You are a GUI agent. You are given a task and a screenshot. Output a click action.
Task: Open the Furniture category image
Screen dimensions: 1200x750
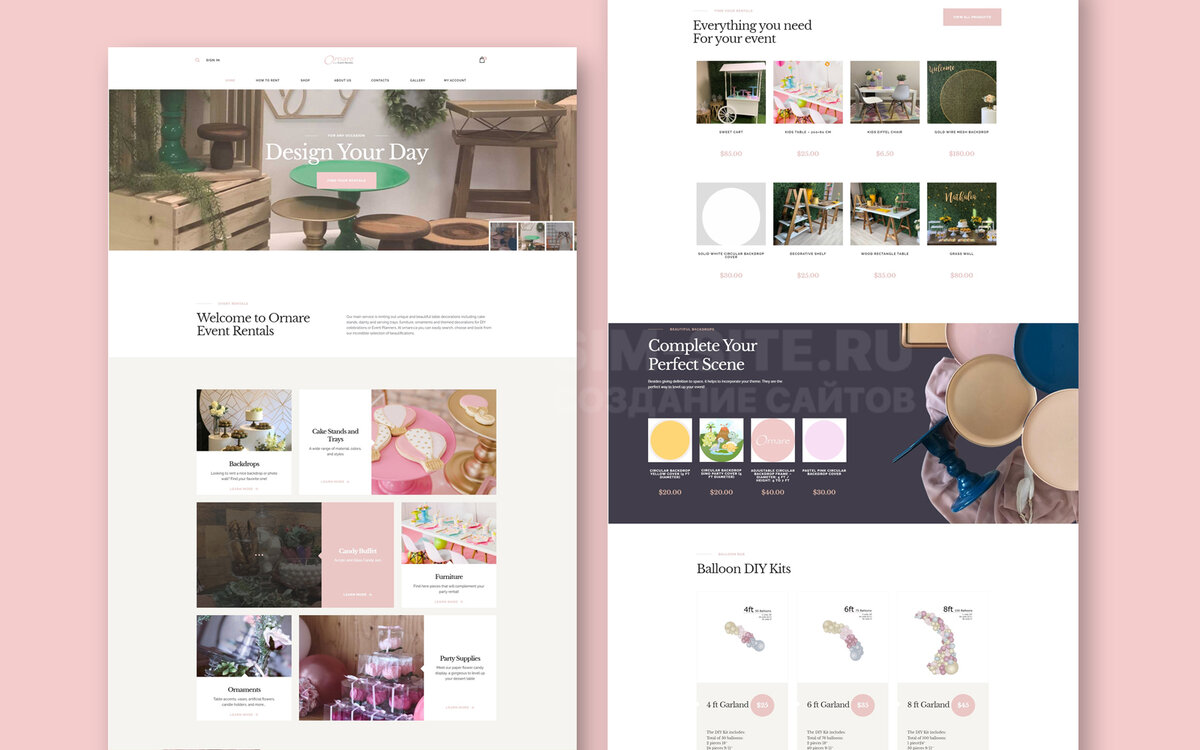(449, 533)
